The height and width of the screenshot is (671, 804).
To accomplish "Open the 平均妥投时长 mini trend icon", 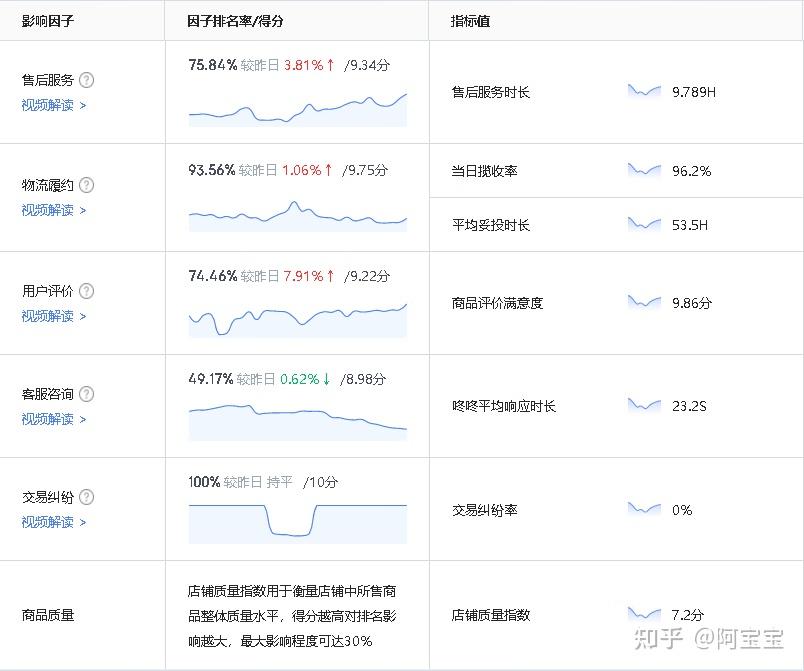I will click(x=644, y=224).
